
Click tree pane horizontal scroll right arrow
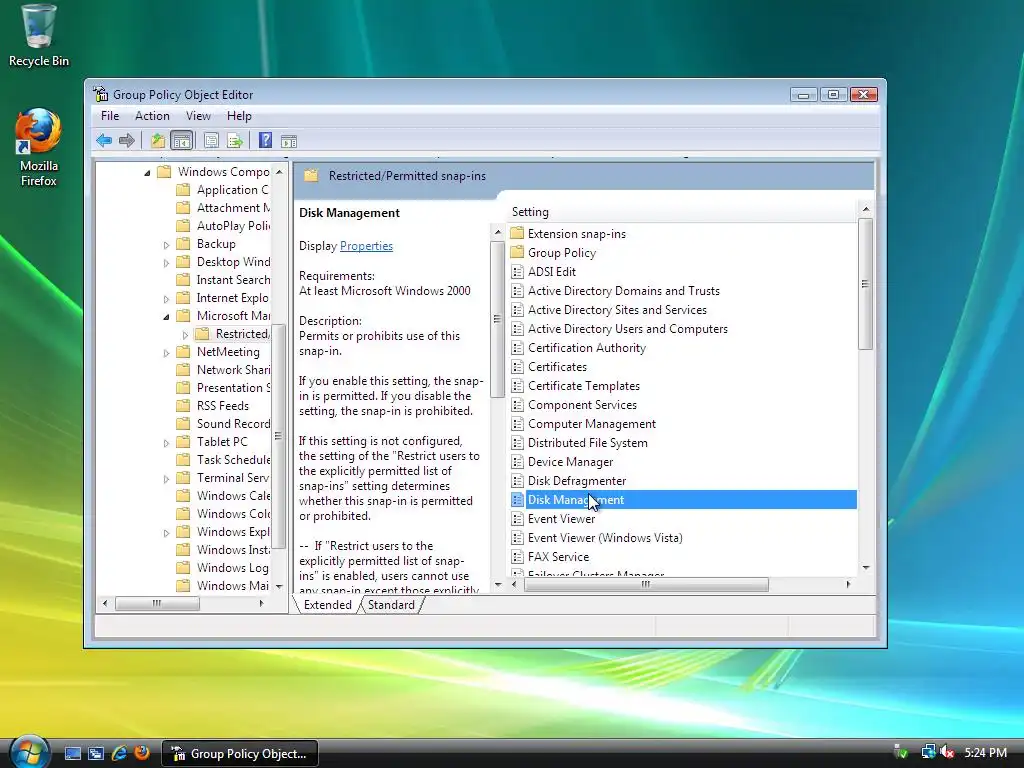[x=262, y=603]
